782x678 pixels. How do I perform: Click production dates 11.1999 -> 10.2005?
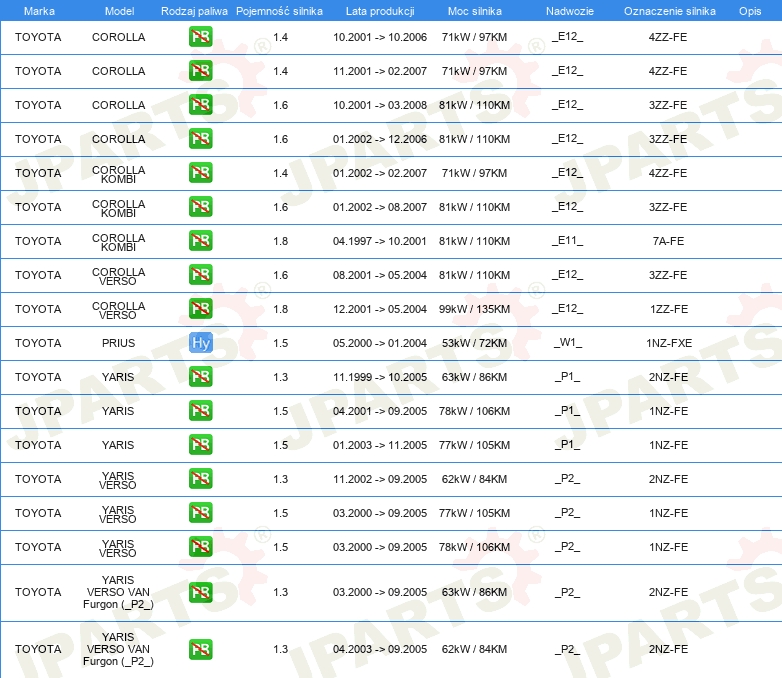(x=380, y=377)
